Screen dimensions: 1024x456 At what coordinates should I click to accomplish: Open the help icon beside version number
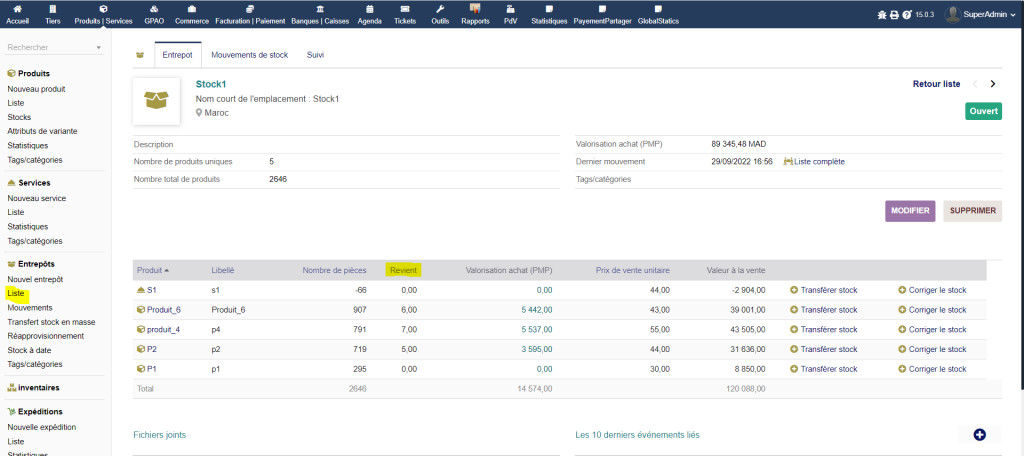coord(906,15)
